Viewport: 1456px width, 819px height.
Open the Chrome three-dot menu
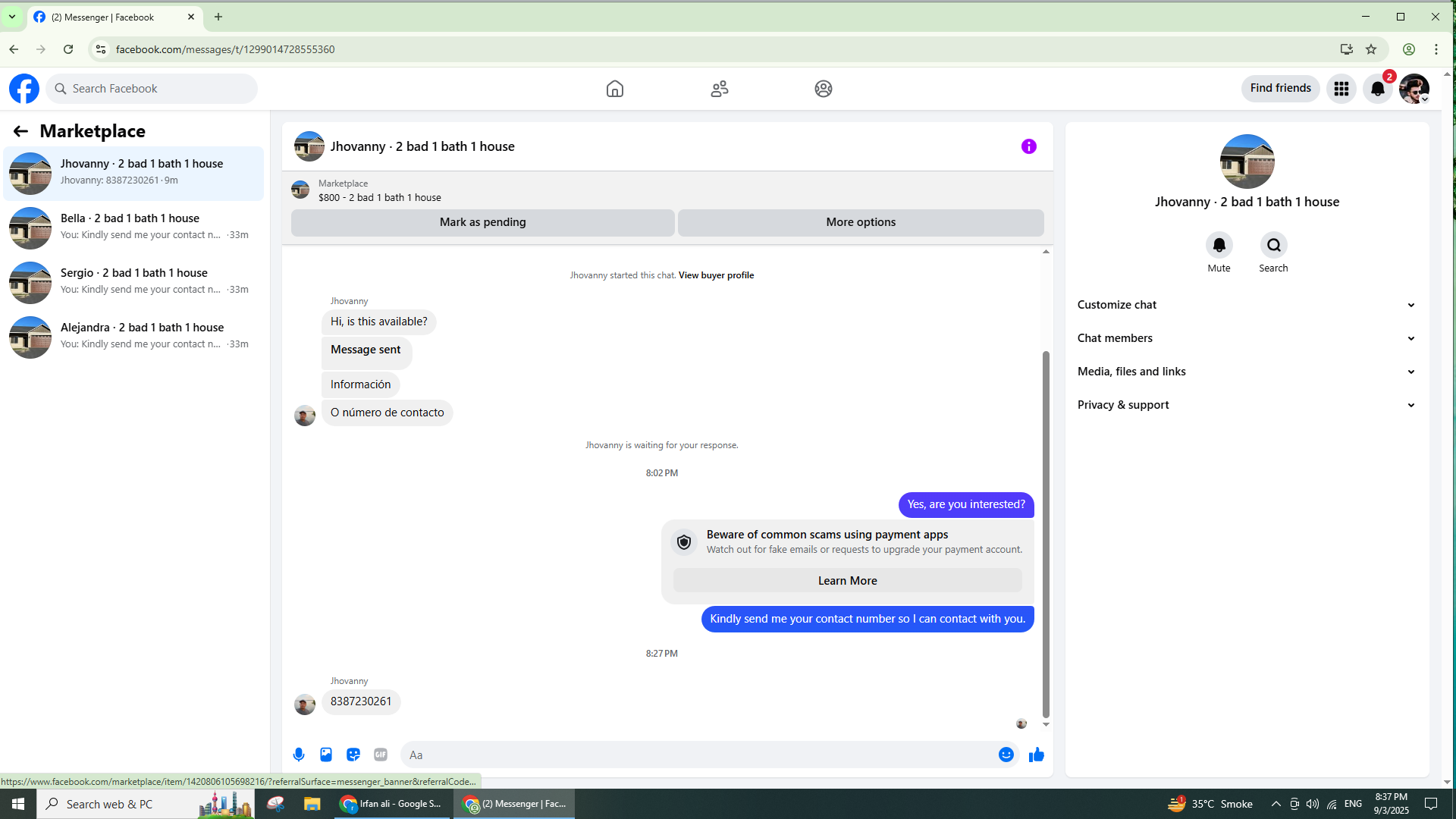click(1436, 49)
